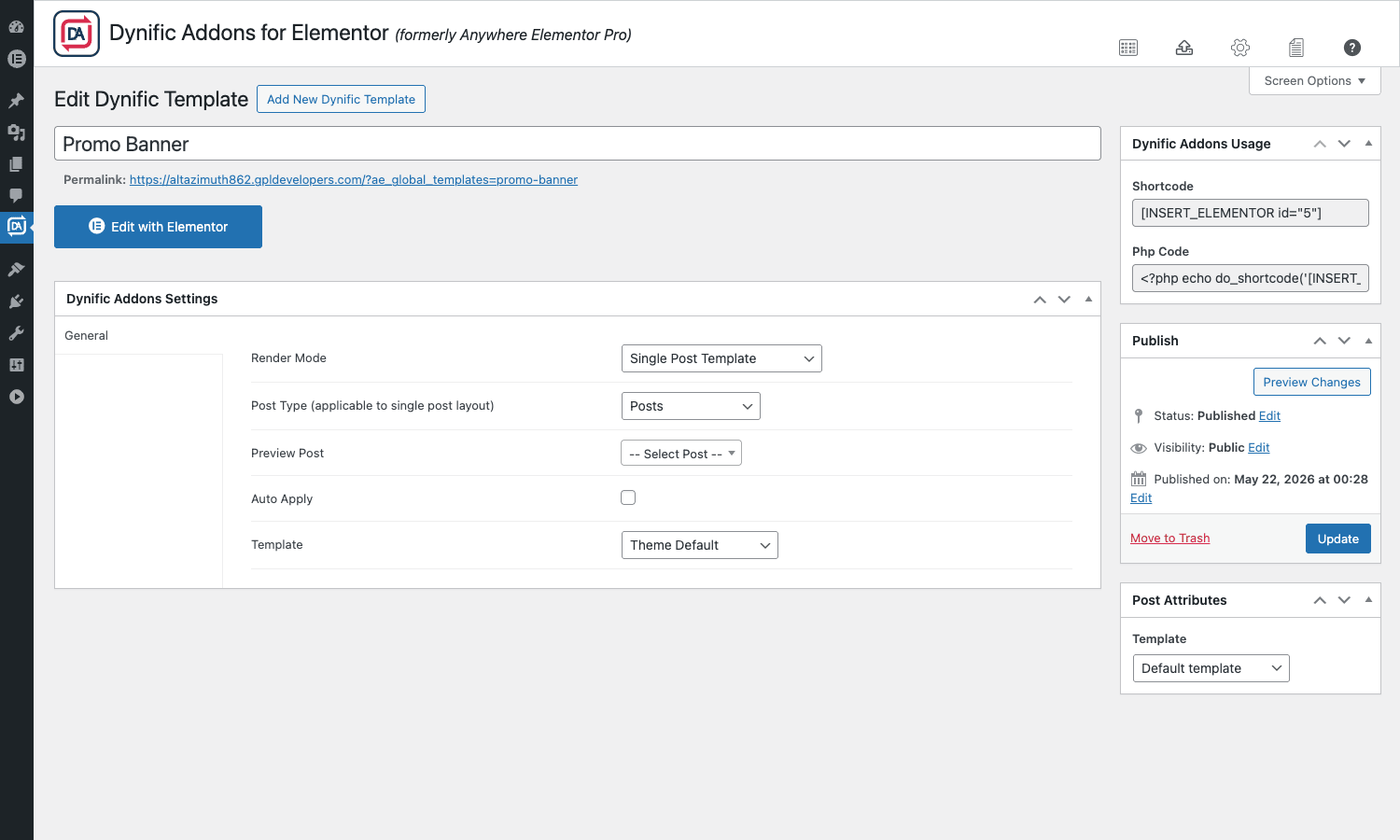Click the Move to Trash link
The image size is (1400, 840).
pyautogui.click(x=1169, y=539)
